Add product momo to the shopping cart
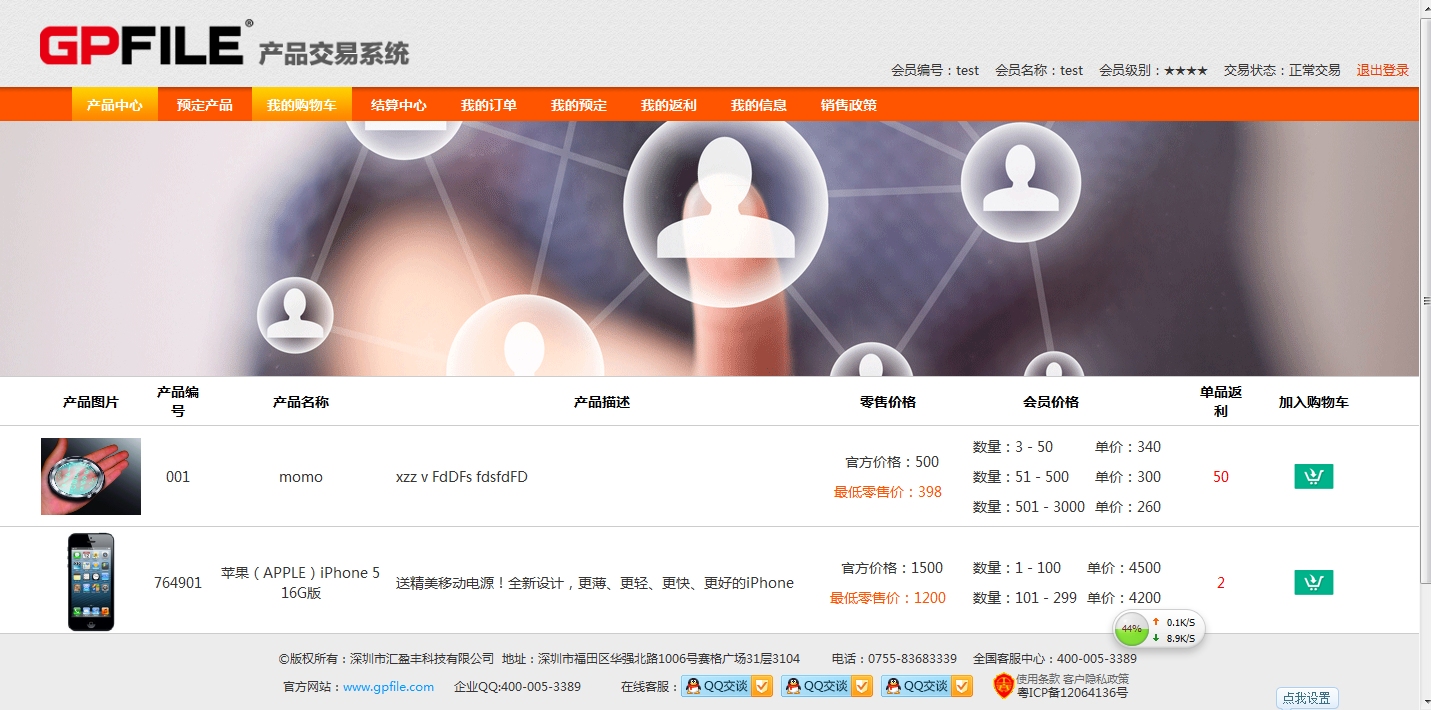 pyautogui.click(x=1313, y=476)
